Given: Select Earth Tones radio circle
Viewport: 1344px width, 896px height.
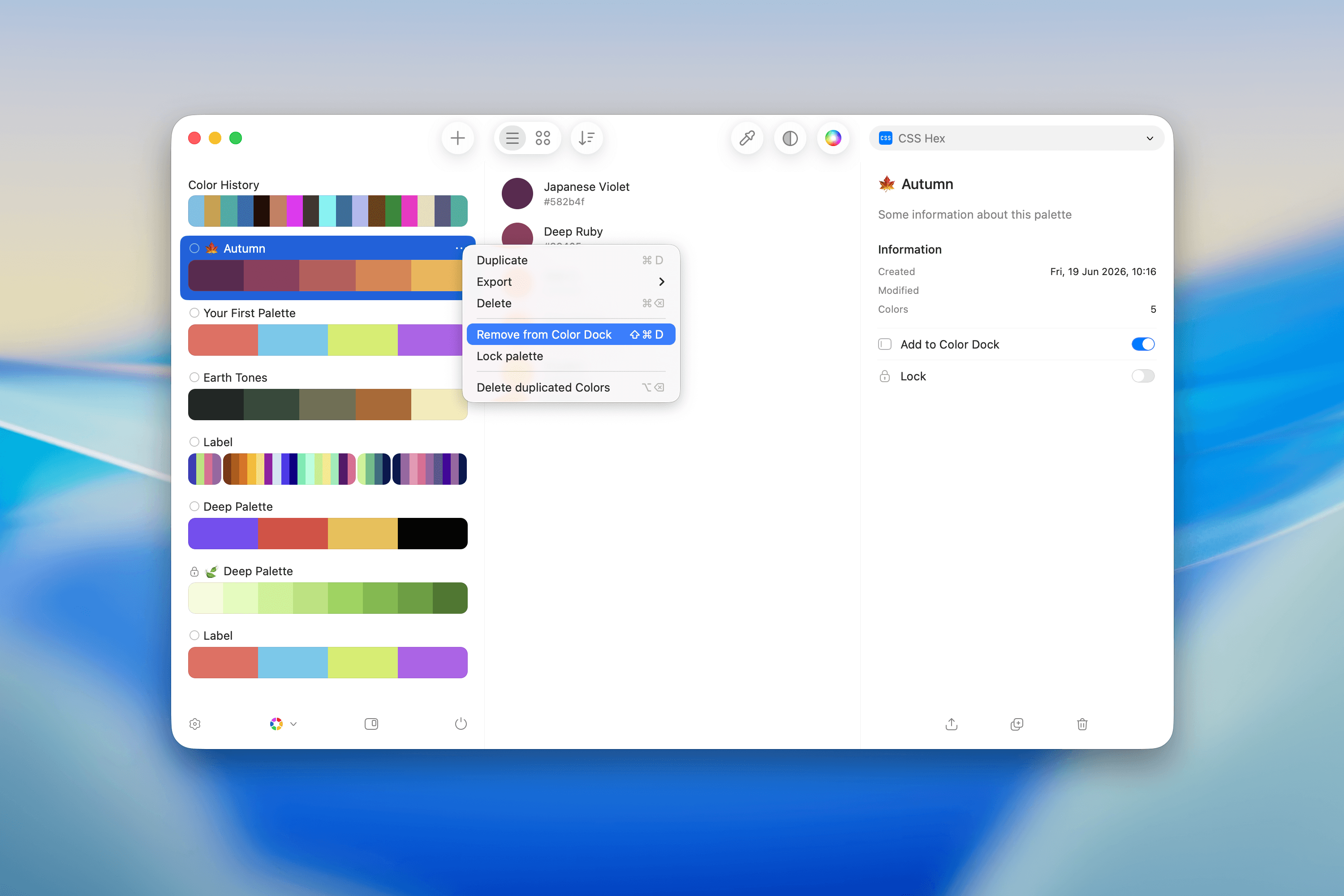Looking at the screenshot, I should (194, 377).
